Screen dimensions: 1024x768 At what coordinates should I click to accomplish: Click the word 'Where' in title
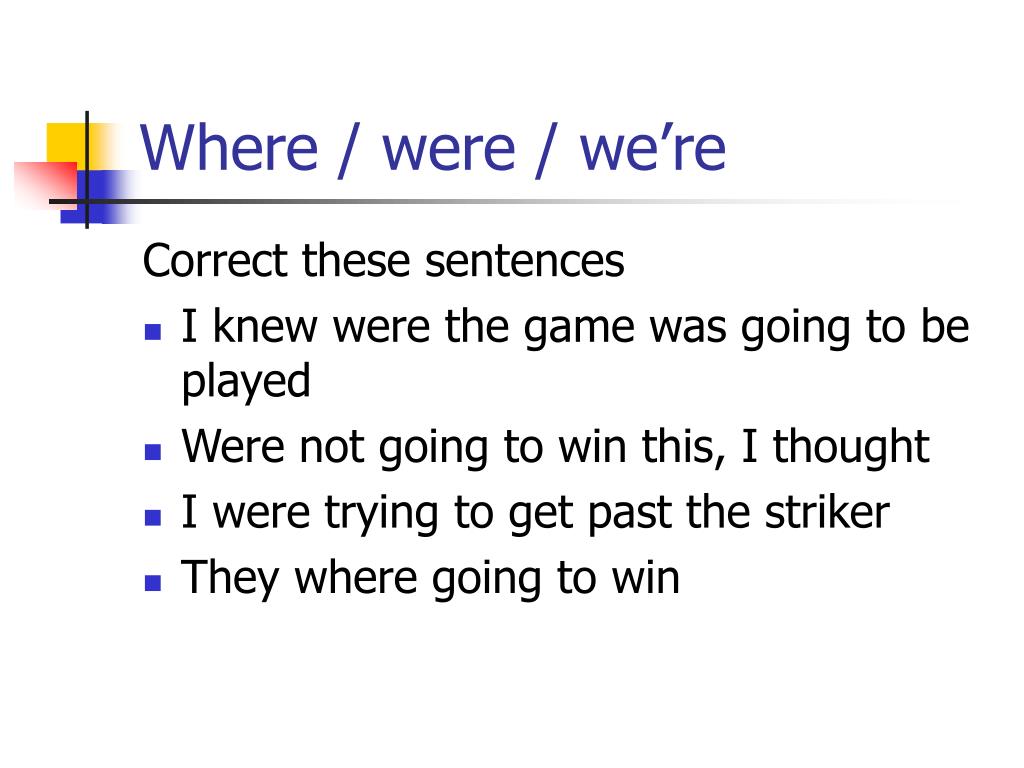coord(229,148)
